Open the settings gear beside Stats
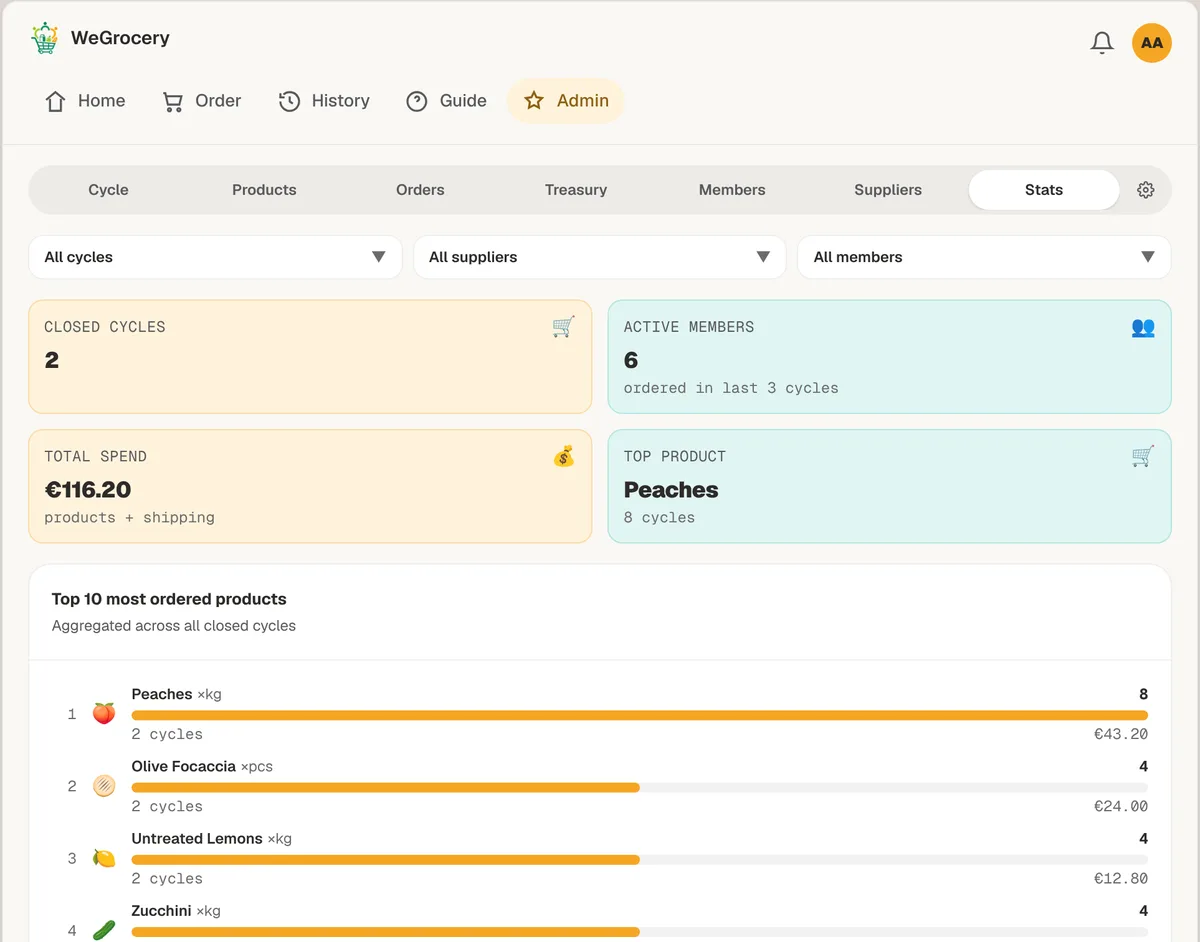This screenshot has width=1200, height=942. click(1146, 190)
